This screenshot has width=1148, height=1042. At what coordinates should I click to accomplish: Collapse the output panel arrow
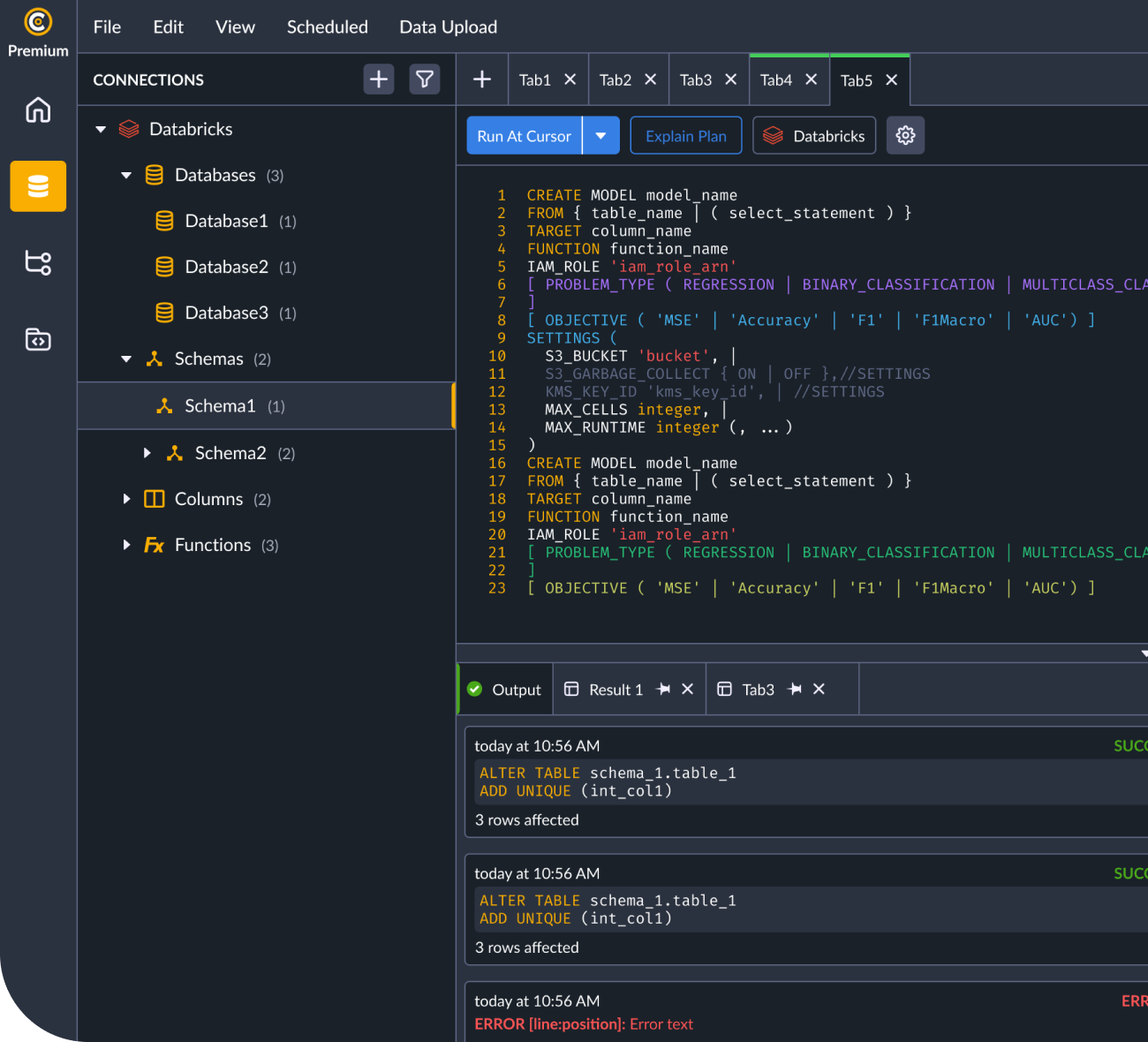1144,654
